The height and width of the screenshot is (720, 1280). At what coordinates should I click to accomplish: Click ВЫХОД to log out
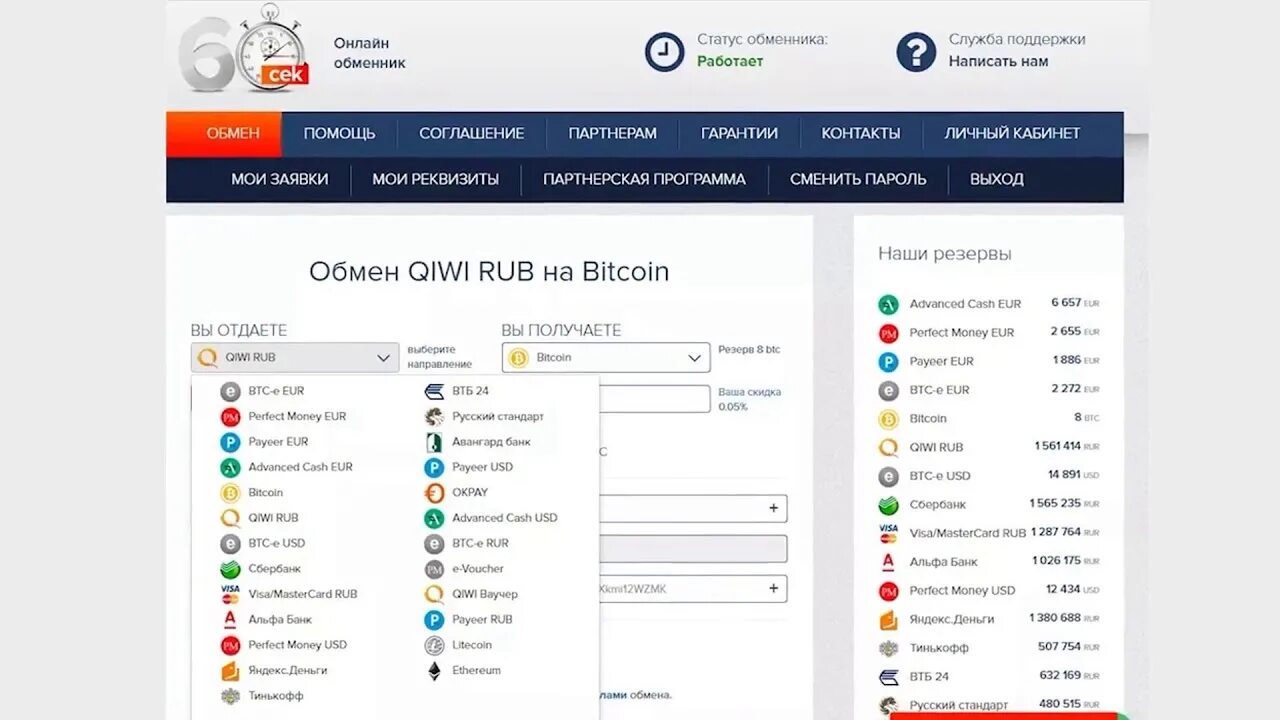pos(997,179)
